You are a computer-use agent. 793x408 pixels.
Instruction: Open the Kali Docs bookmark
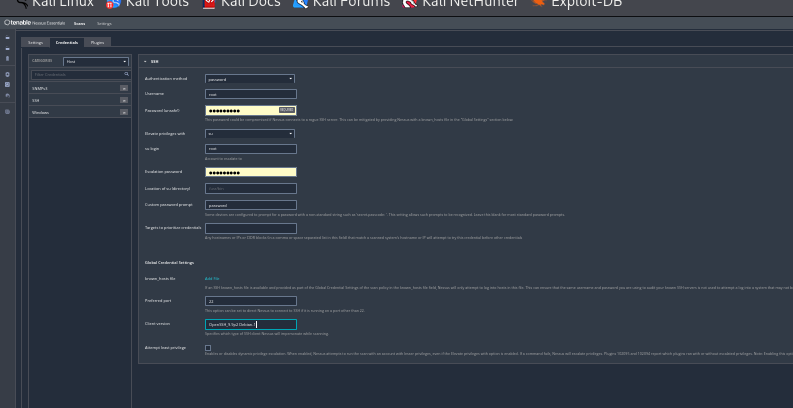[241, 4]
